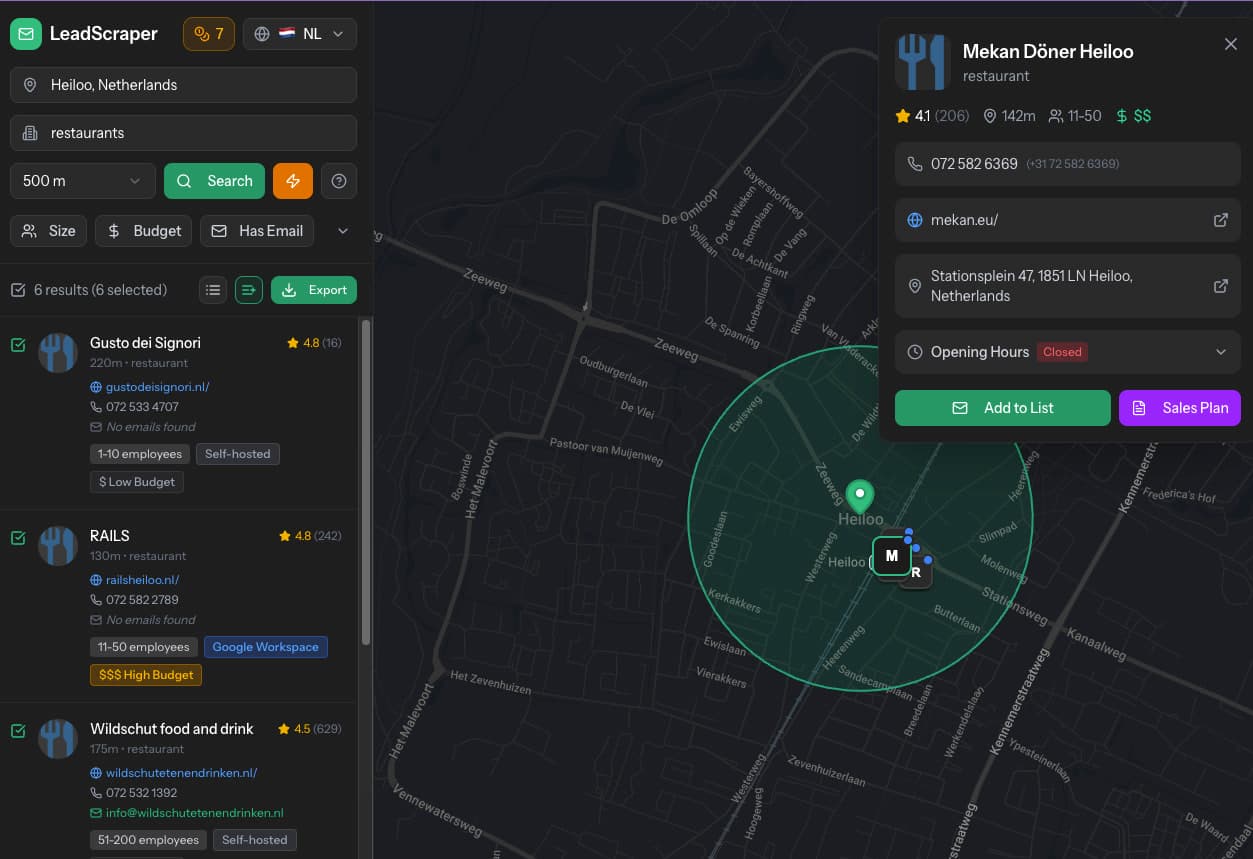
Task: Open the Stationsplein address external link icon
Action: coord(1220,286)
